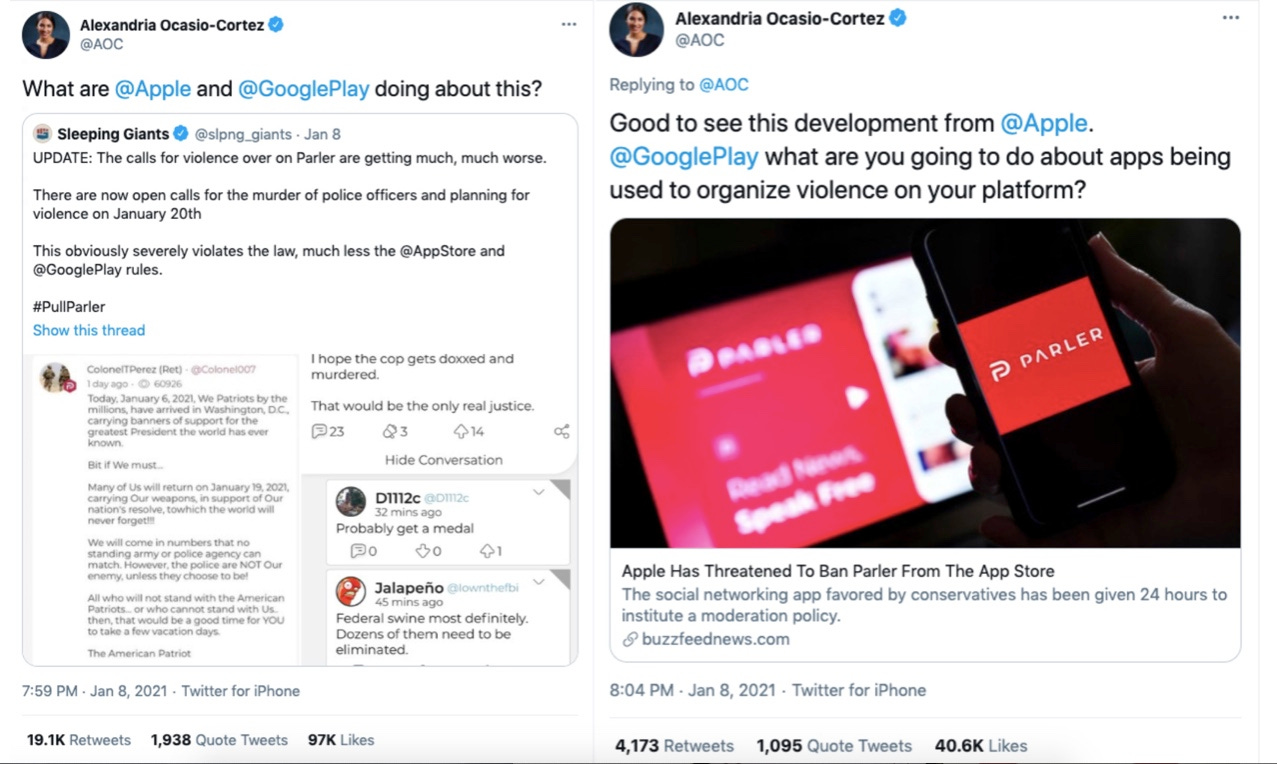This screenshot has width=1277, height=764.
Task: Click the comment icon showing 23
Action: coord(319,432)
